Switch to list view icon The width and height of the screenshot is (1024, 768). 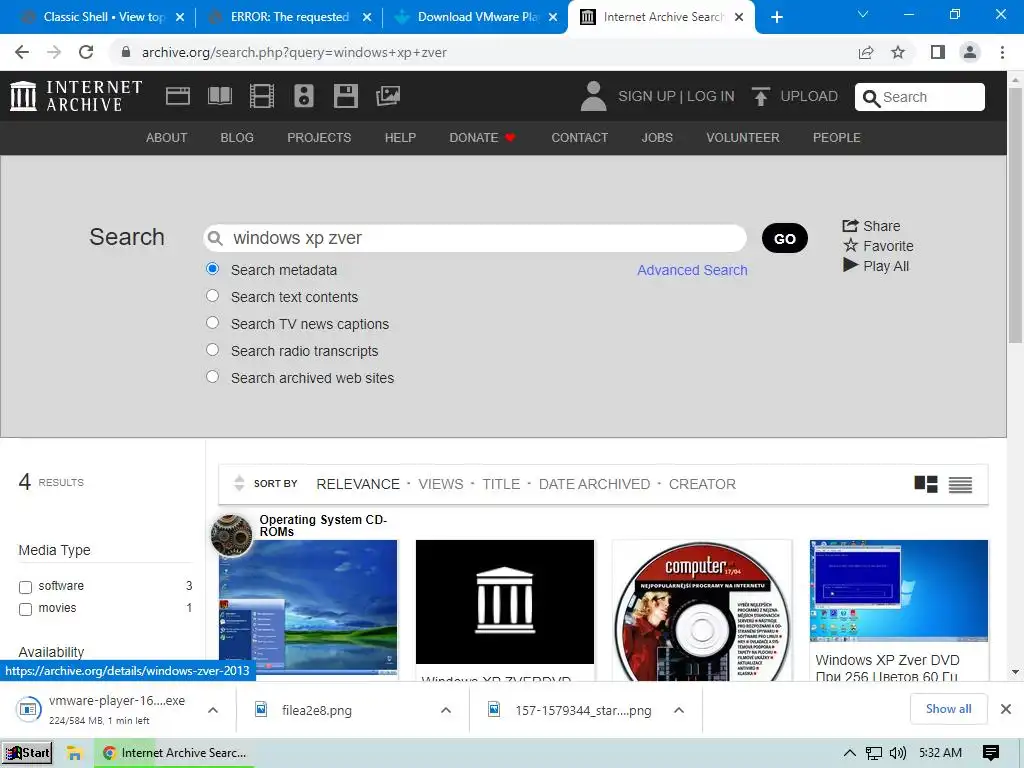(960, 485)
